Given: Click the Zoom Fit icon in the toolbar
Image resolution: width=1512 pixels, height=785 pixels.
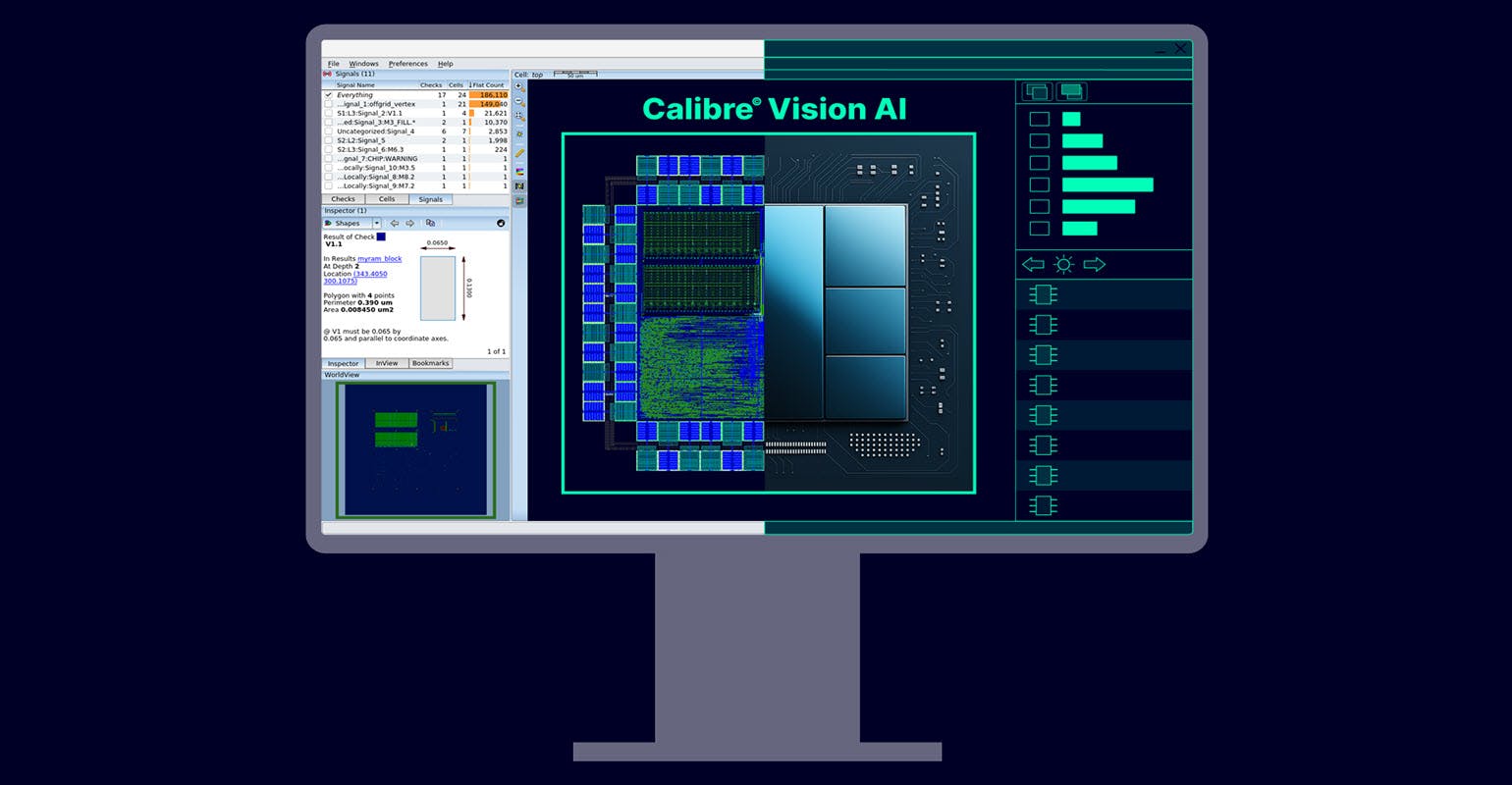Looking at the screenshot, I should tap(519, 114).
